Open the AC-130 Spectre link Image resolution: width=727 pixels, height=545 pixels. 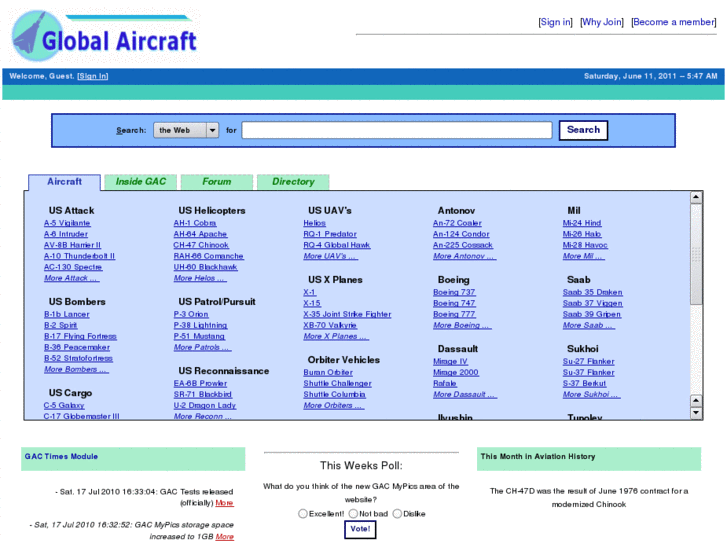73,267
